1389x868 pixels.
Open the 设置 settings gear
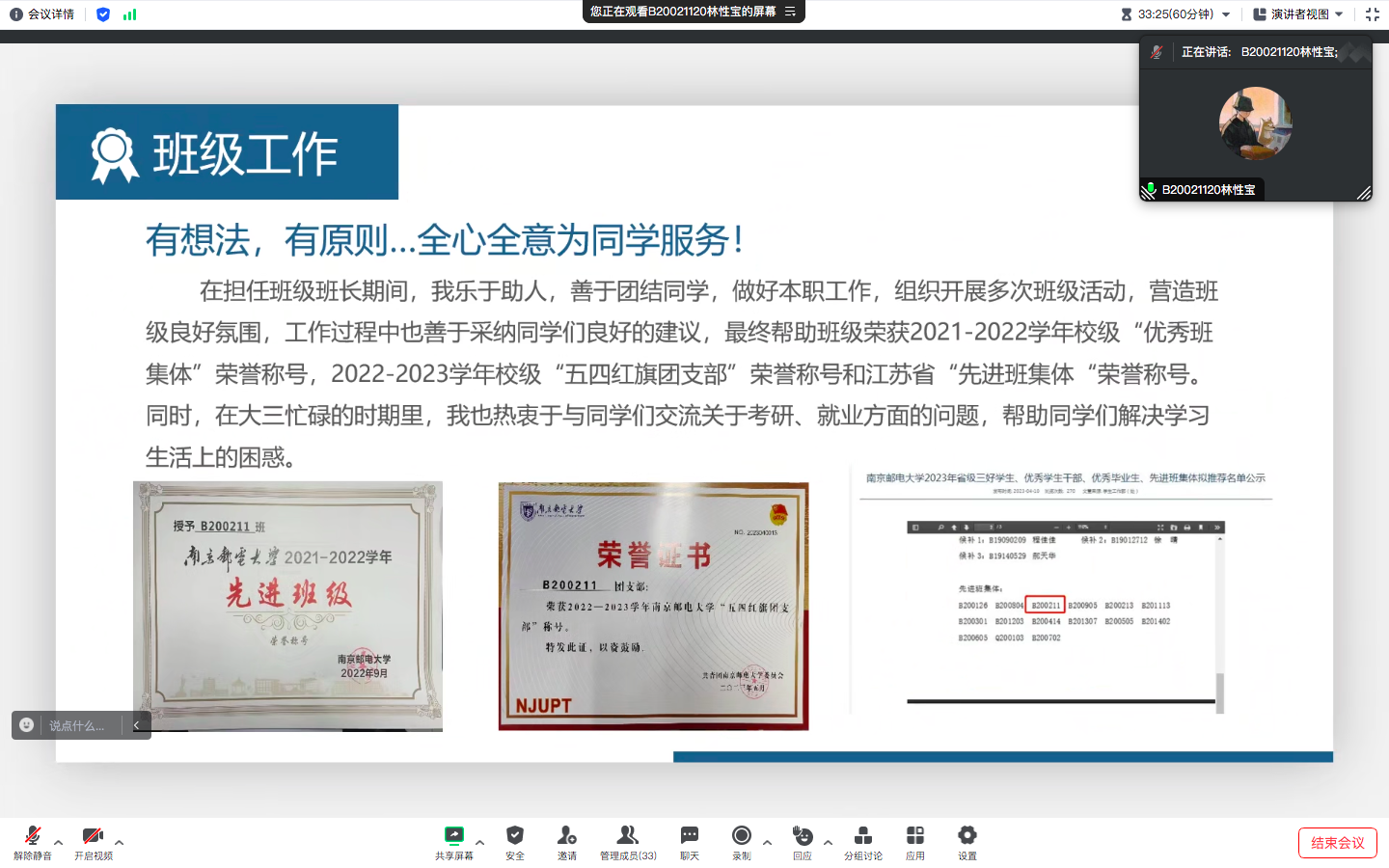coord(967,841)
